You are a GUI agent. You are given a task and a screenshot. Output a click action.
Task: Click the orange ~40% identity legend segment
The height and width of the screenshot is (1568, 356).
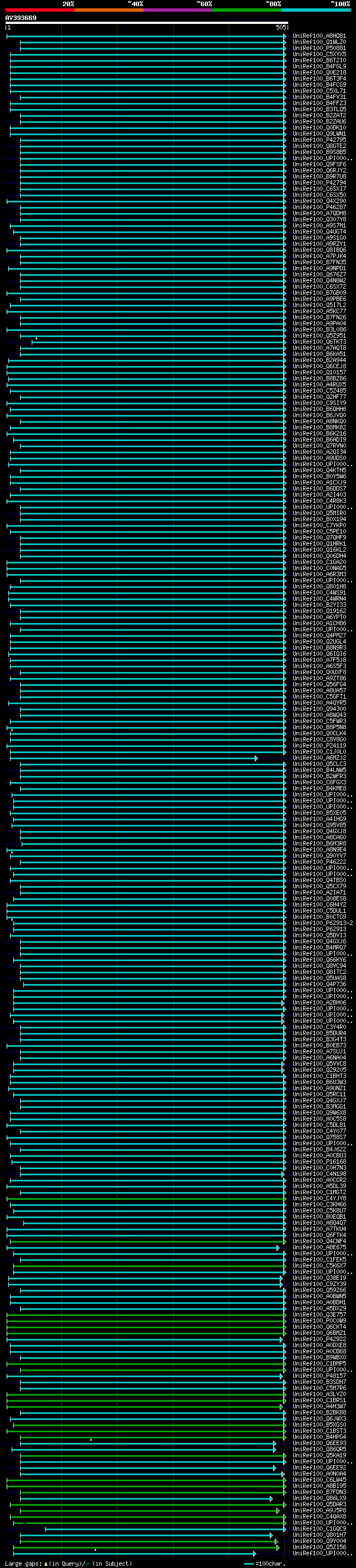(x=109, y=10)
